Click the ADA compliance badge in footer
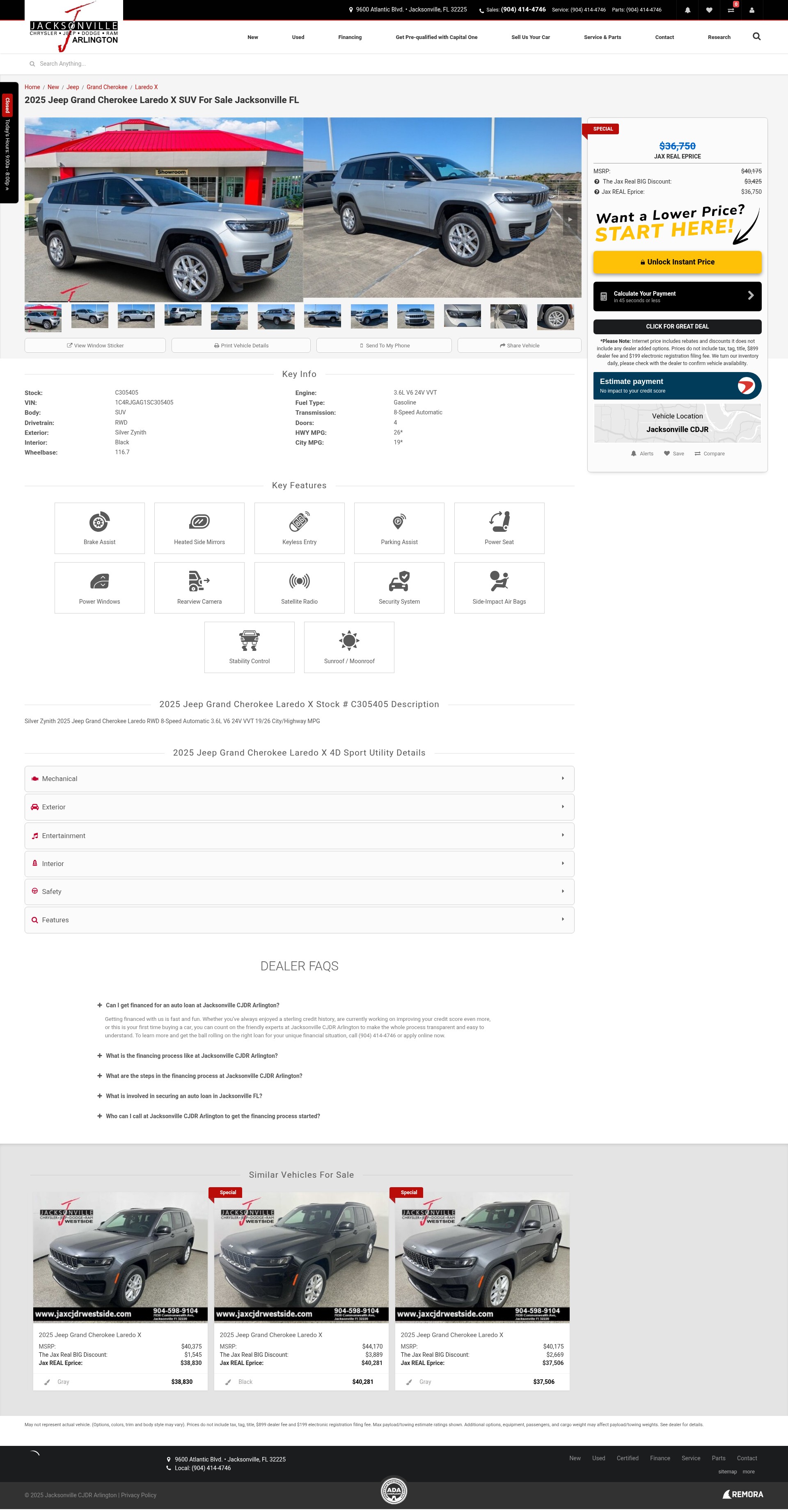This screenshot has height=1512, width=788. click(394, 1490)
